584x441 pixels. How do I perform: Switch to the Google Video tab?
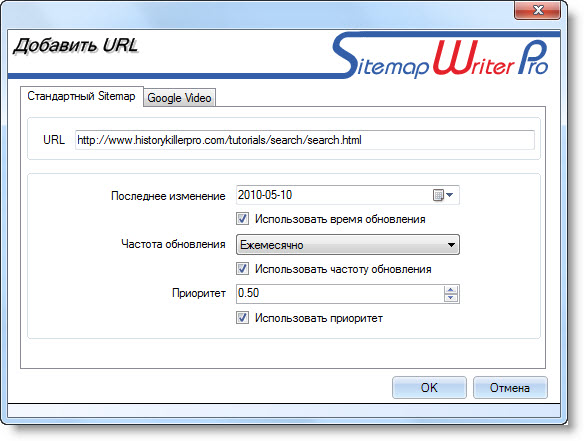(x=179, y=98)
